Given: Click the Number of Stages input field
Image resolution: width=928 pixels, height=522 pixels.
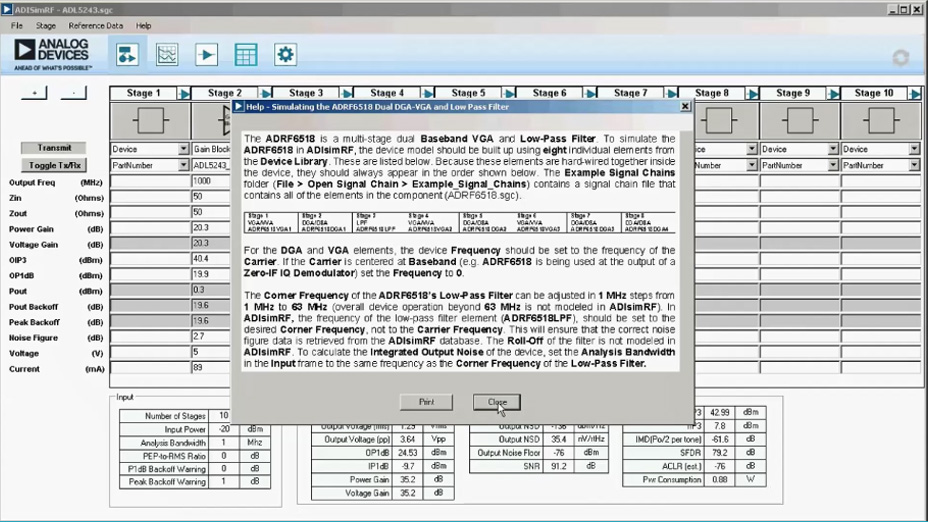Looking at the screenshot, I should pos(224,415).
